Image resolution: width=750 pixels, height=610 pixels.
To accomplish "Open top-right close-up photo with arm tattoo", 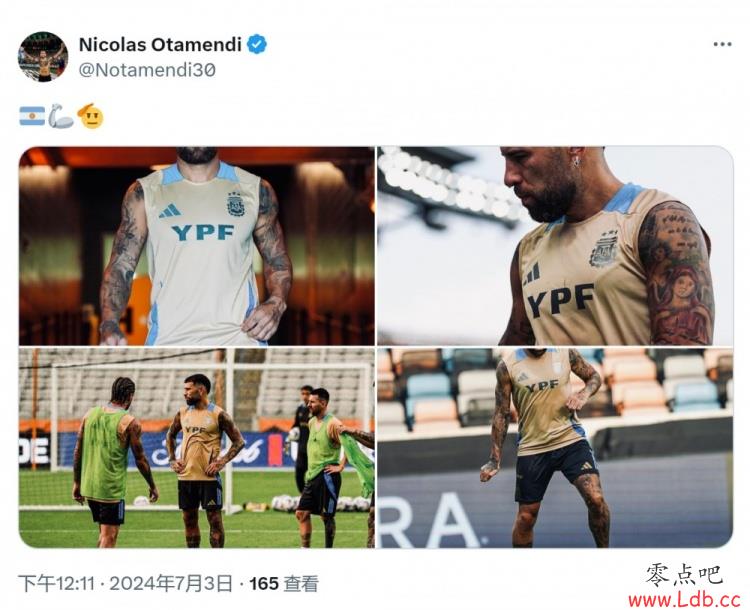I will pos(555,246).
